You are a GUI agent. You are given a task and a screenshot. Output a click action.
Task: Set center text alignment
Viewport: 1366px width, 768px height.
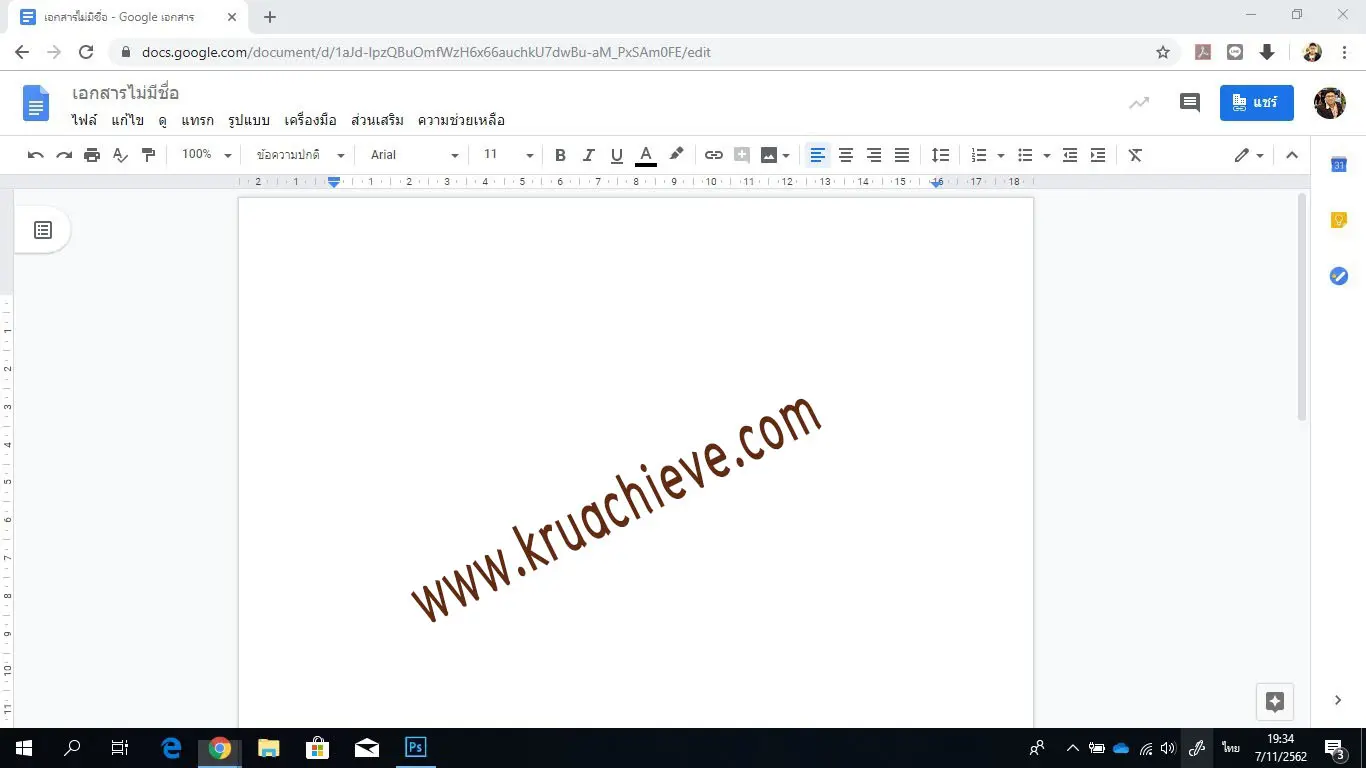(x=846, y=155)
